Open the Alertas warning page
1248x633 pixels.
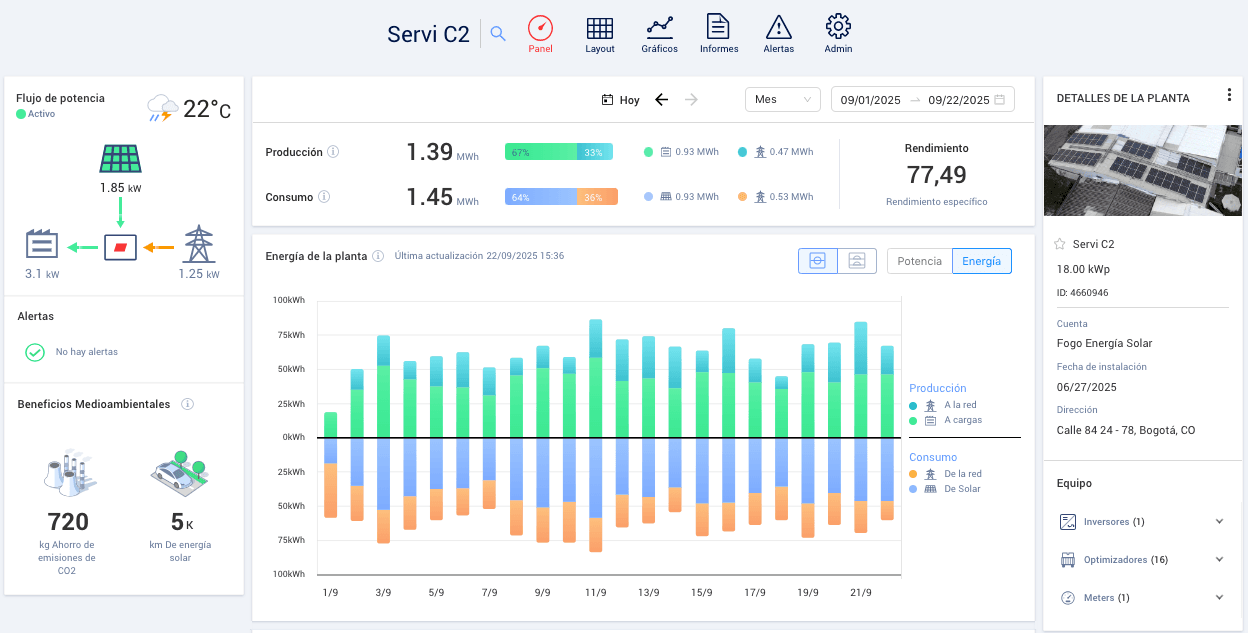point(778,34)
